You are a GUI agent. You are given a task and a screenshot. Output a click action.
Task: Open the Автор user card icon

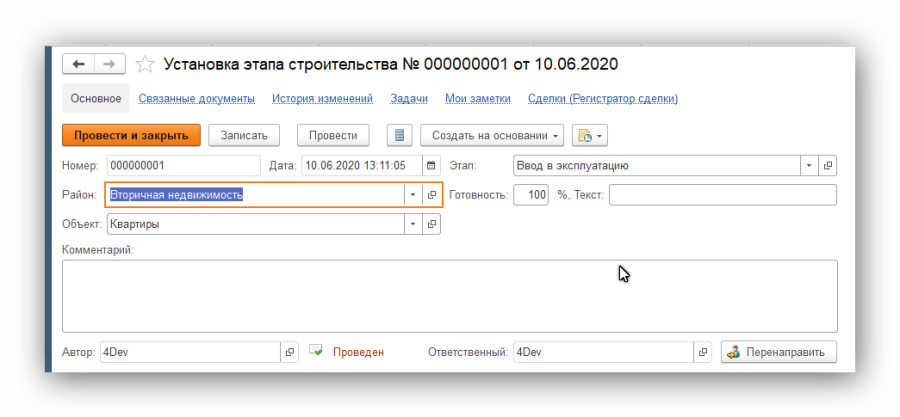click(291, 352)
